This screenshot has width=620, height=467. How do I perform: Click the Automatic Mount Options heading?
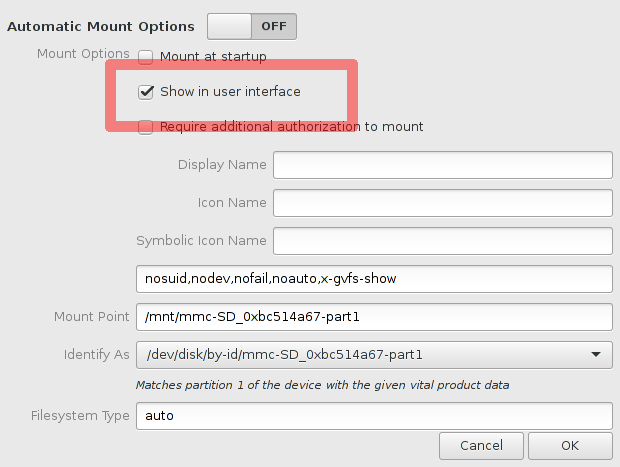(101, 26)
